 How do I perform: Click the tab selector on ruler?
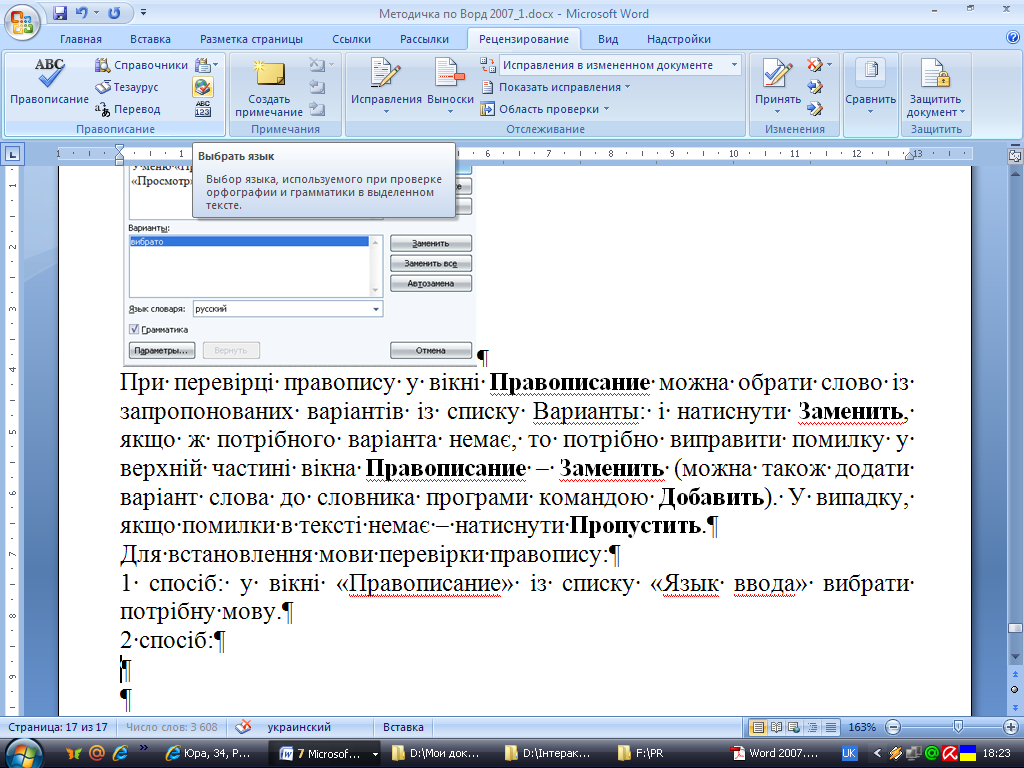coord(12,155)
